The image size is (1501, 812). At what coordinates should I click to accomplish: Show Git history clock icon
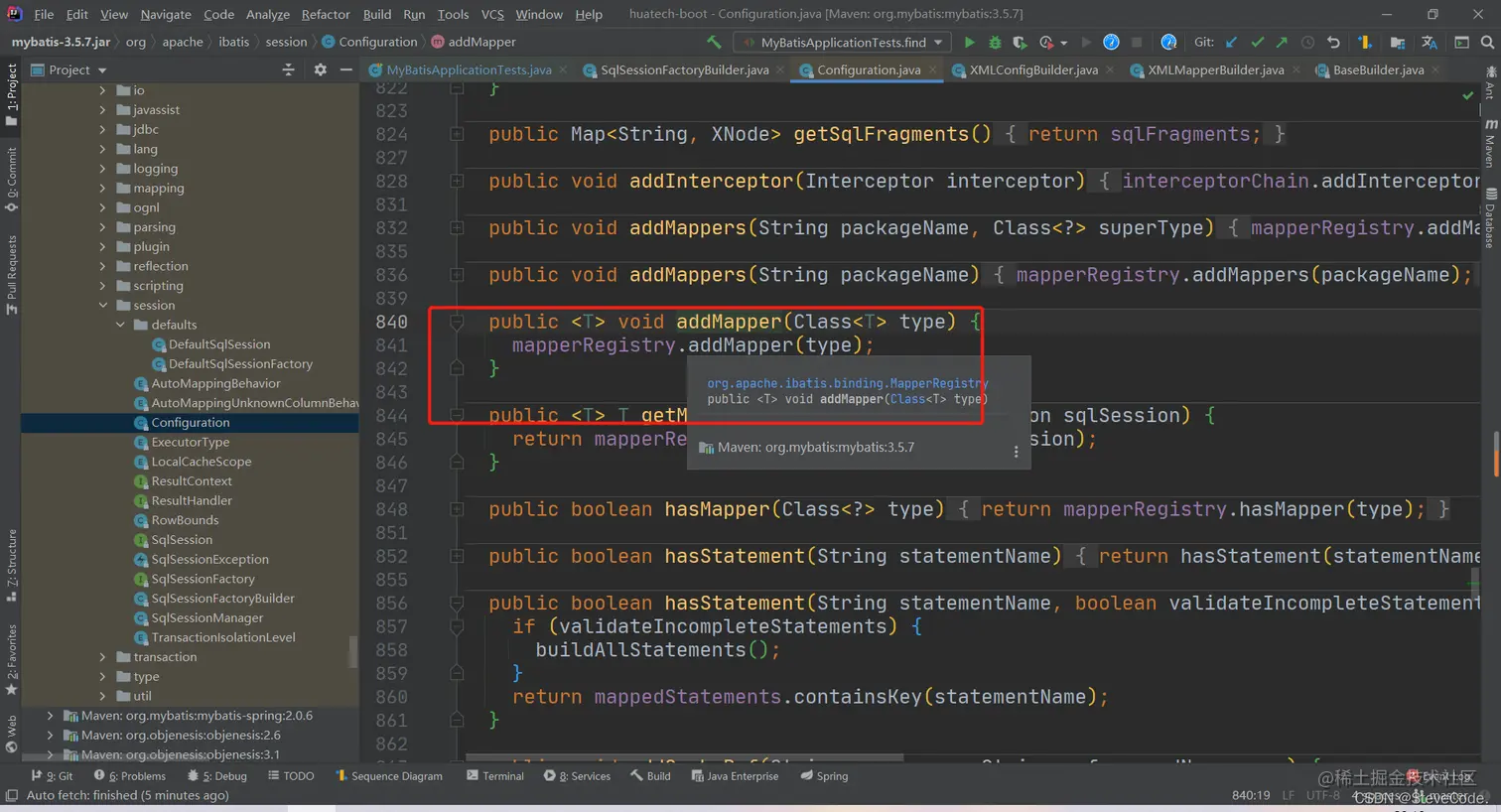click(x=1307, y=42)
